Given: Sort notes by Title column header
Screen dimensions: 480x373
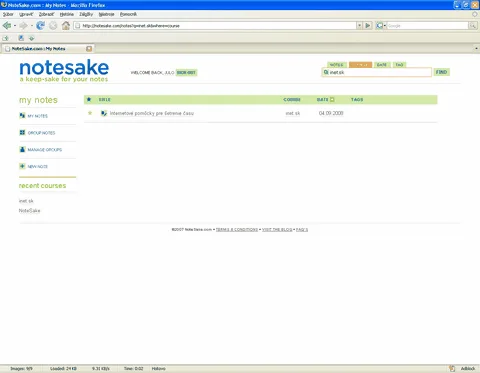Looking at the screenshot, I should (105, 99).
